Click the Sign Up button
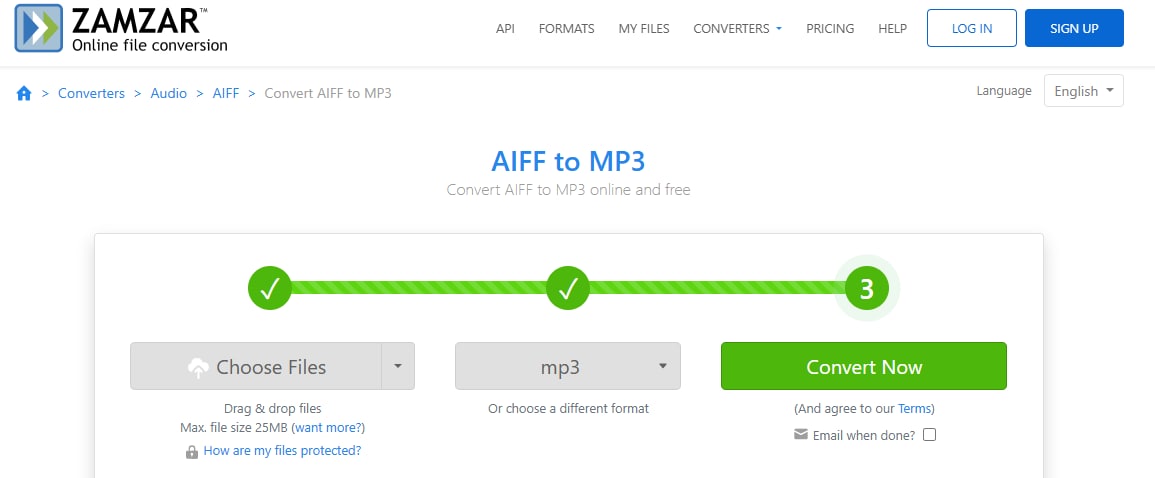Image resolution: width=1155 pixels, height=478 pixels. coord(1074,28)
